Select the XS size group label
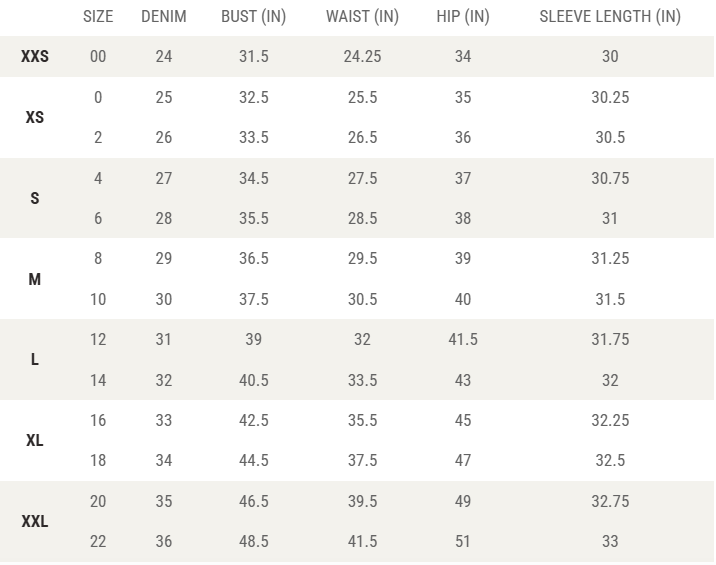The image size is (716, 565). [x=35, y=117]
